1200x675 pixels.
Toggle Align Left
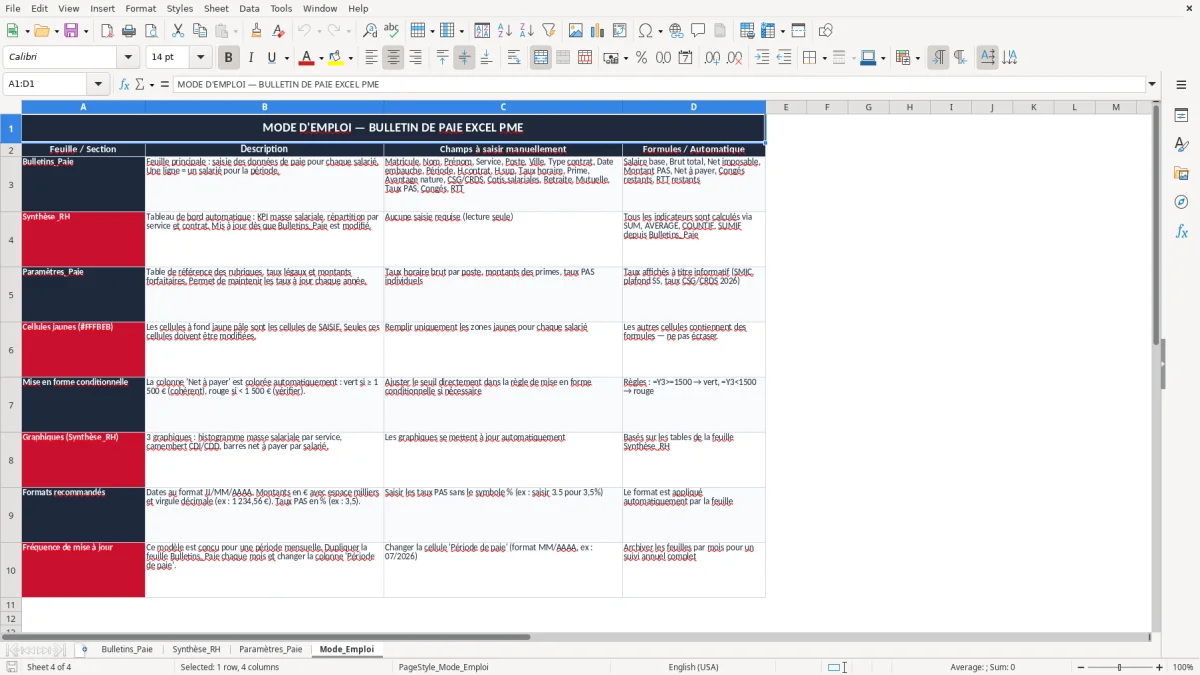point(371,58)
